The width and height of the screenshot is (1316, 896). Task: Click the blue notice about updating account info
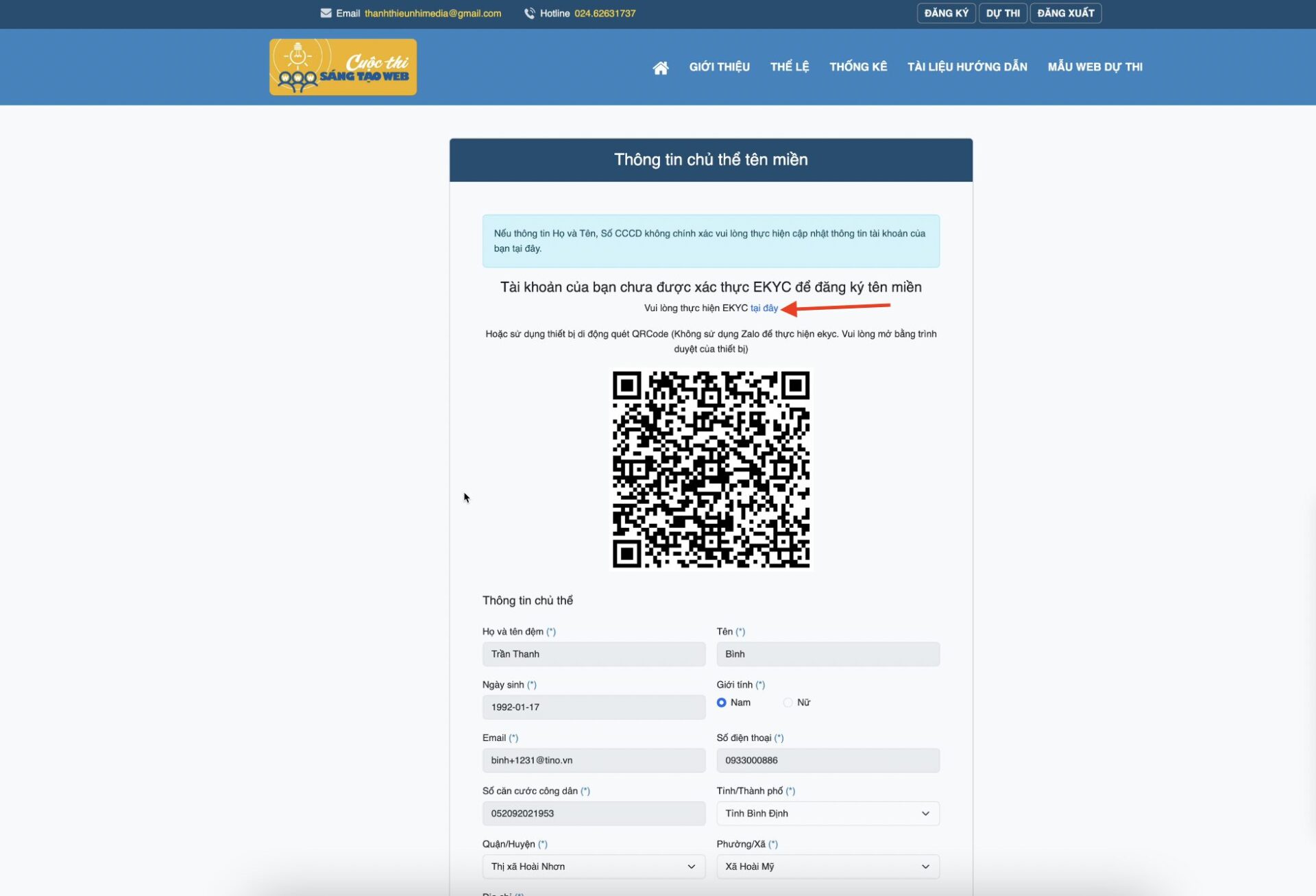coord(711,241)
